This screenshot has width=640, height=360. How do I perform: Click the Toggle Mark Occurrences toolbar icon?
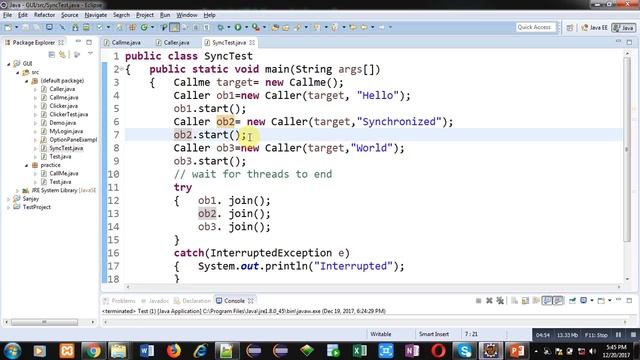[x=175, y=27]
